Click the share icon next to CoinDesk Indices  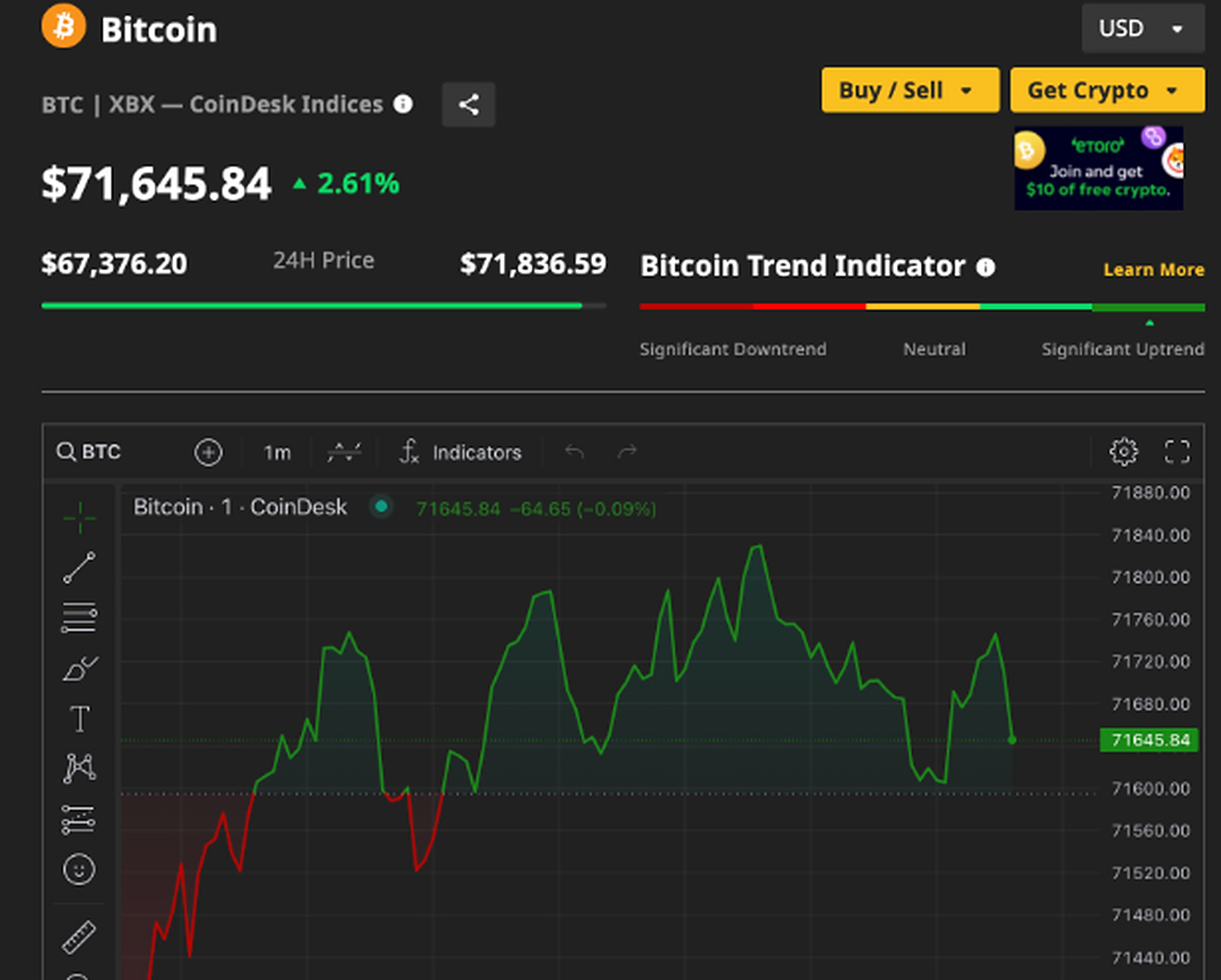468,104
